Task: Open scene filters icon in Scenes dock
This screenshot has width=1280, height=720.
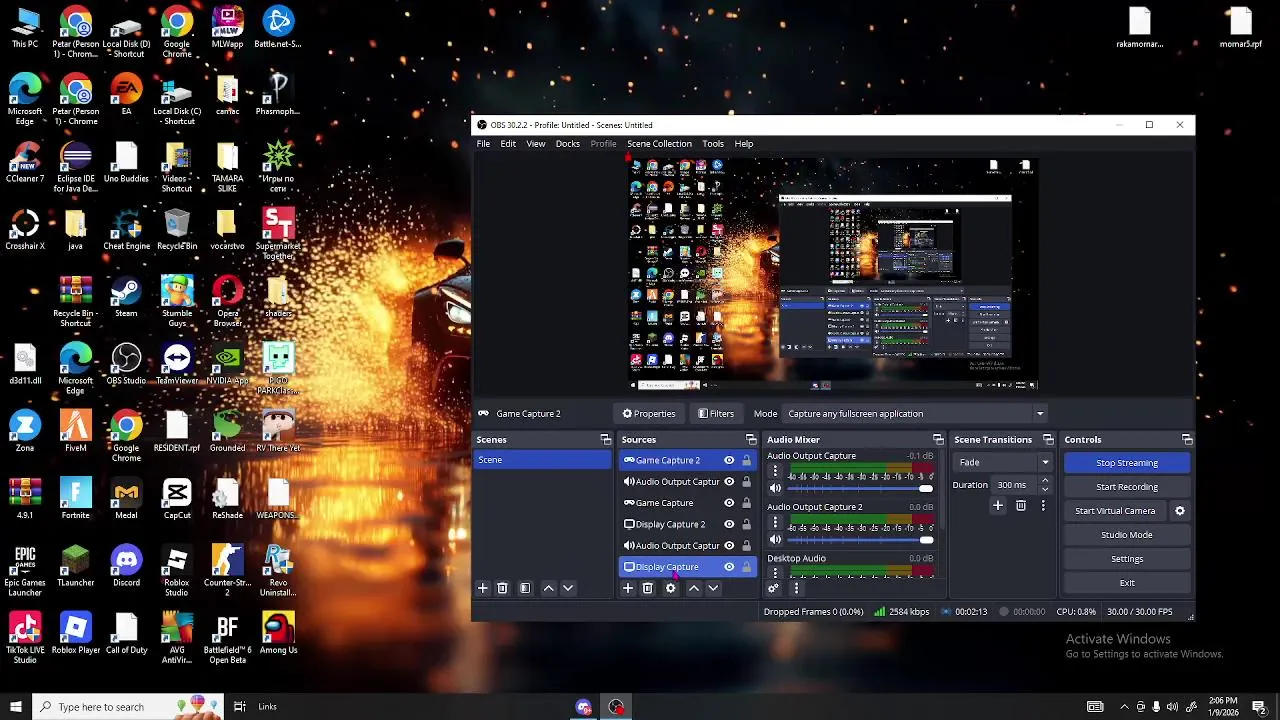Action: [x=525, y=589]
